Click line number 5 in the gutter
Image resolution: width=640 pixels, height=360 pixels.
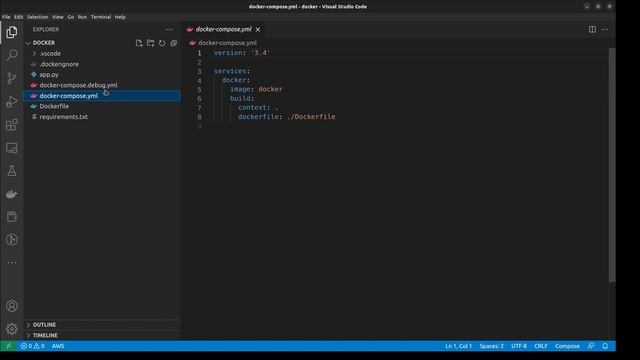tap(199, 89)
